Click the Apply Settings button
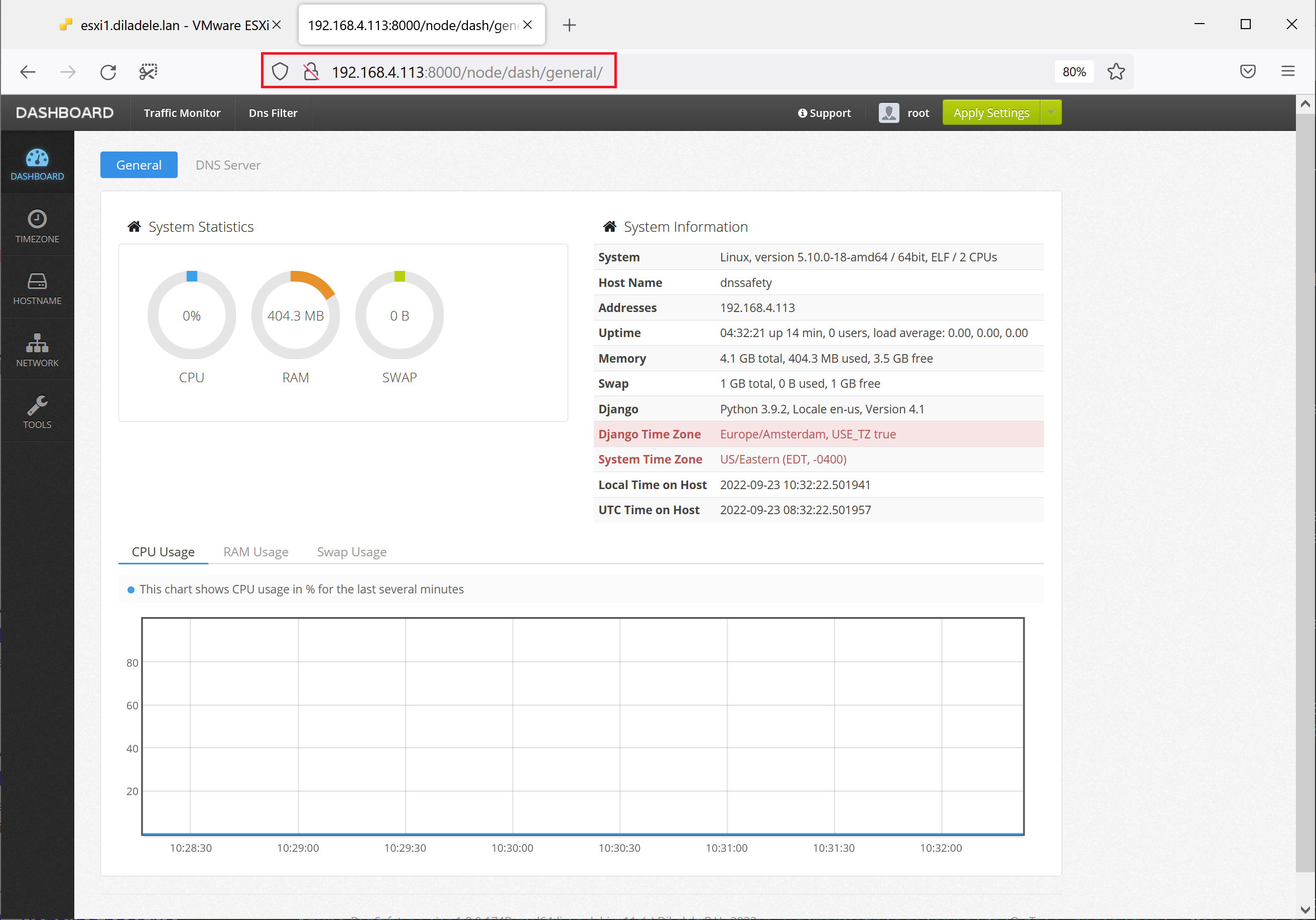The width and height of the screenshot is (1316, 920). 991,112
